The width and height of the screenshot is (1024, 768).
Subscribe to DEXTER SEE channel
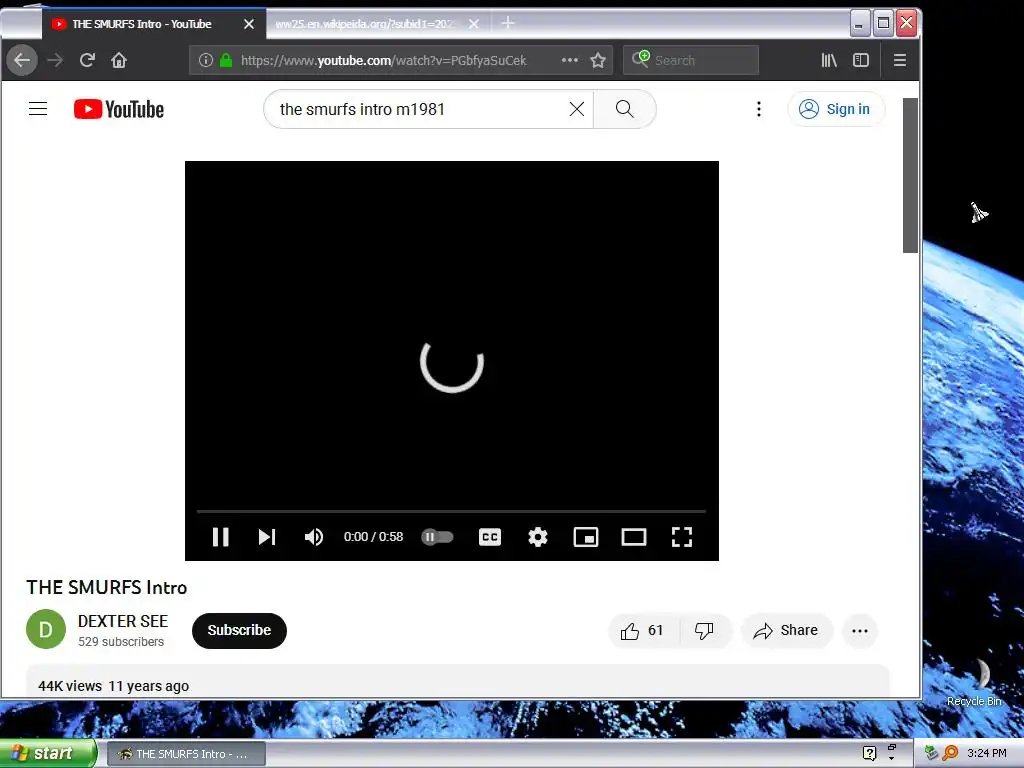(239, 630)
